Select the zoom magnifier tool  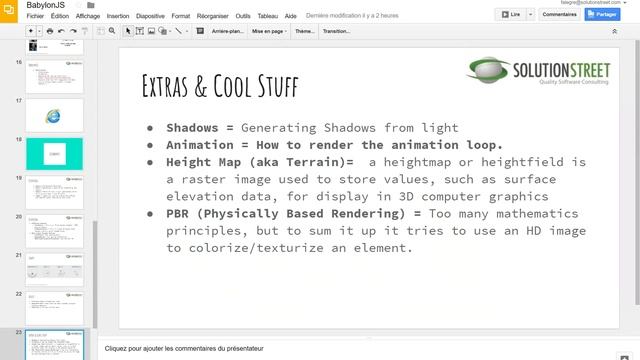coord(112,31)
